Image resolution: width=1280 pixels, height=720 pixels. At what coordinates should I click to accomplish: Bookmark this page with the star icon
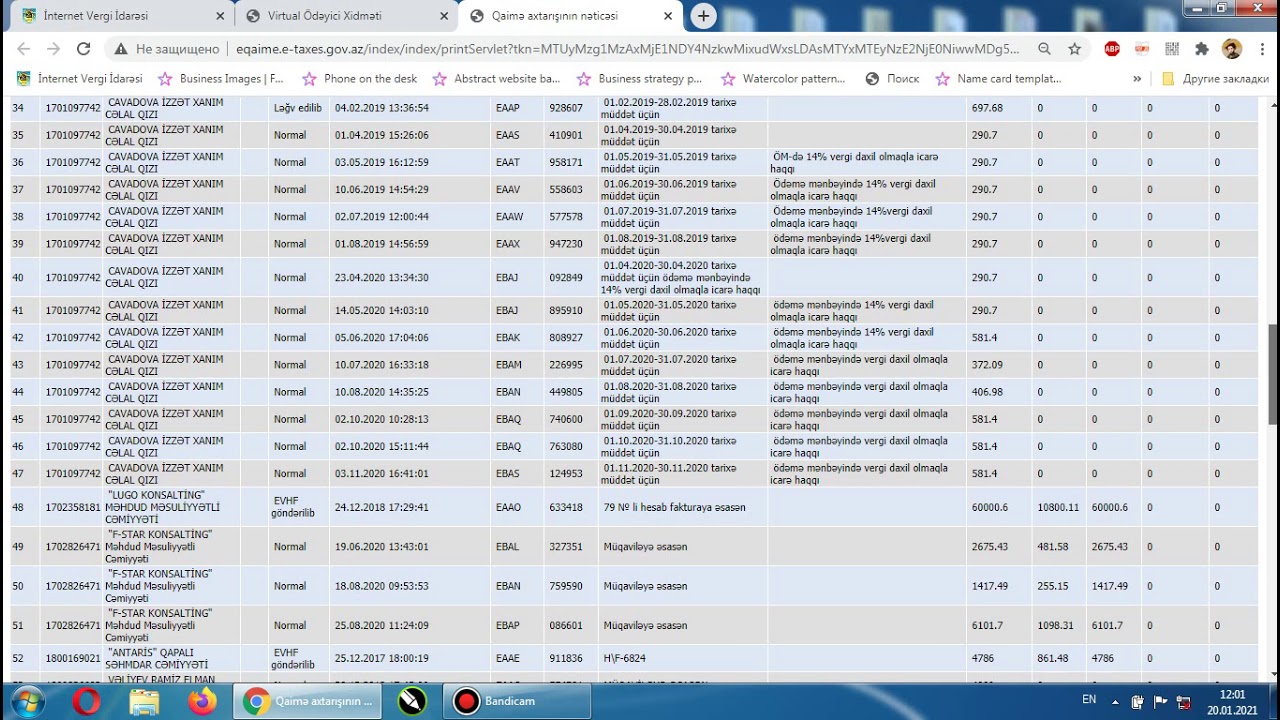coord(1075,48)
